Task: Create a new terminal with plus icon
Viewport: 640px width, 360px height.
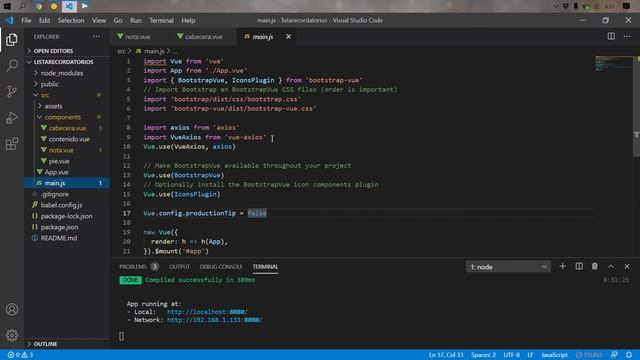Action: click(562, 266)
